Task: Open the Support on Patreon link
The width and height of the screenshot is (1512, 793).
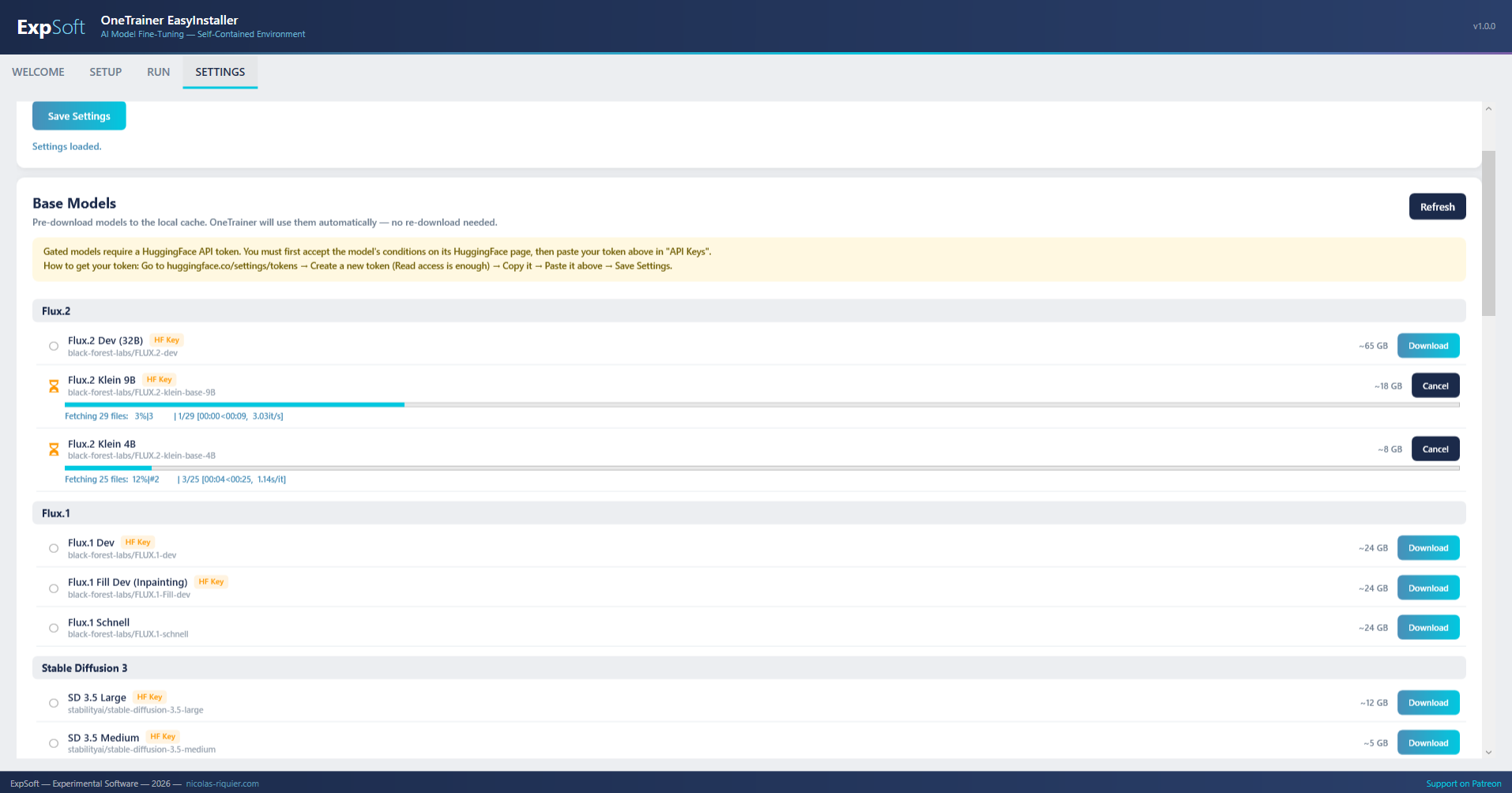Action: point(1464,784)
